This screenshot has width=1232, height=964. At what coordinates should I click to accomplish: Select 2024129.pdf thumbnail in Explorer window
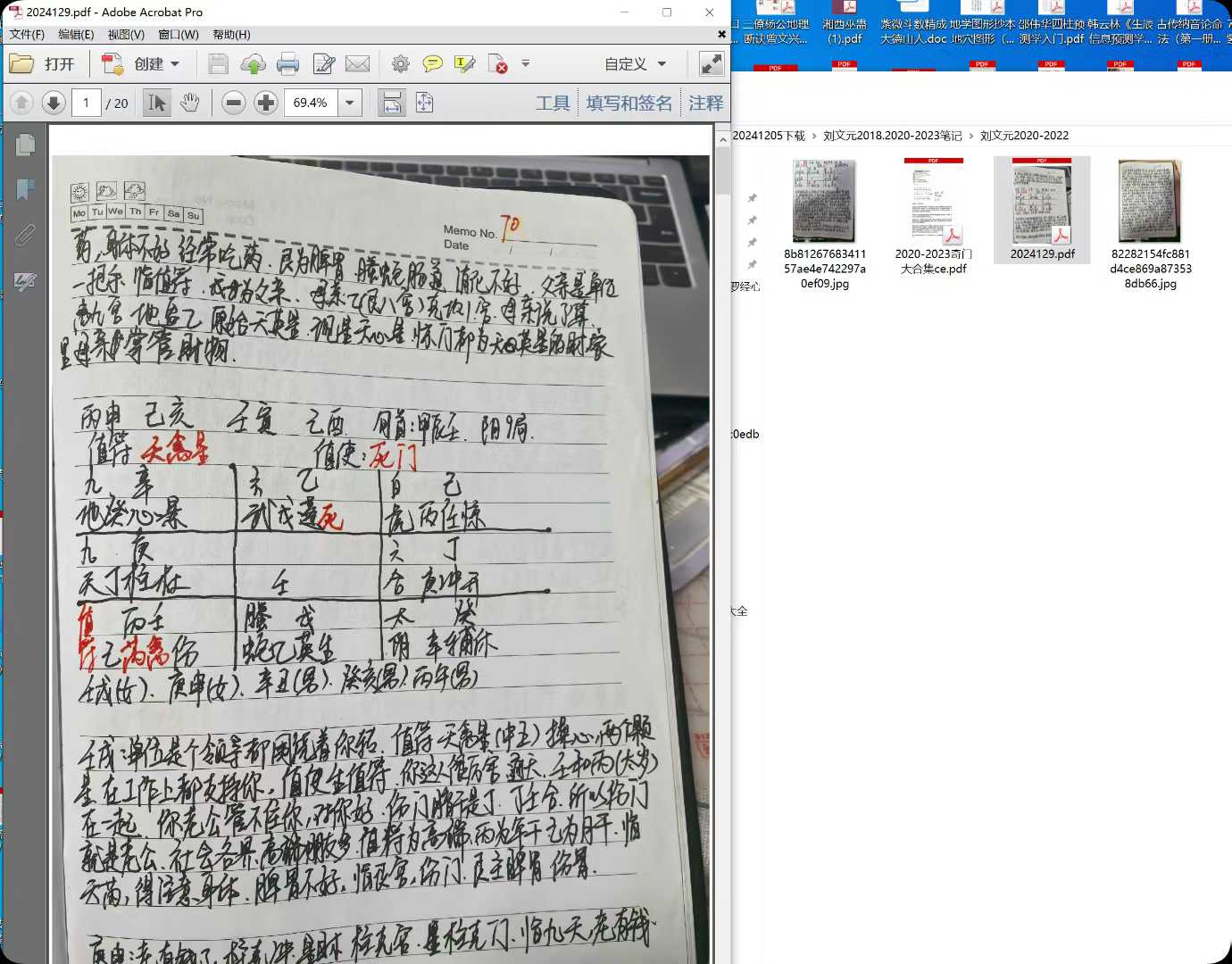pyautogui.click(x=1042, y=211)
